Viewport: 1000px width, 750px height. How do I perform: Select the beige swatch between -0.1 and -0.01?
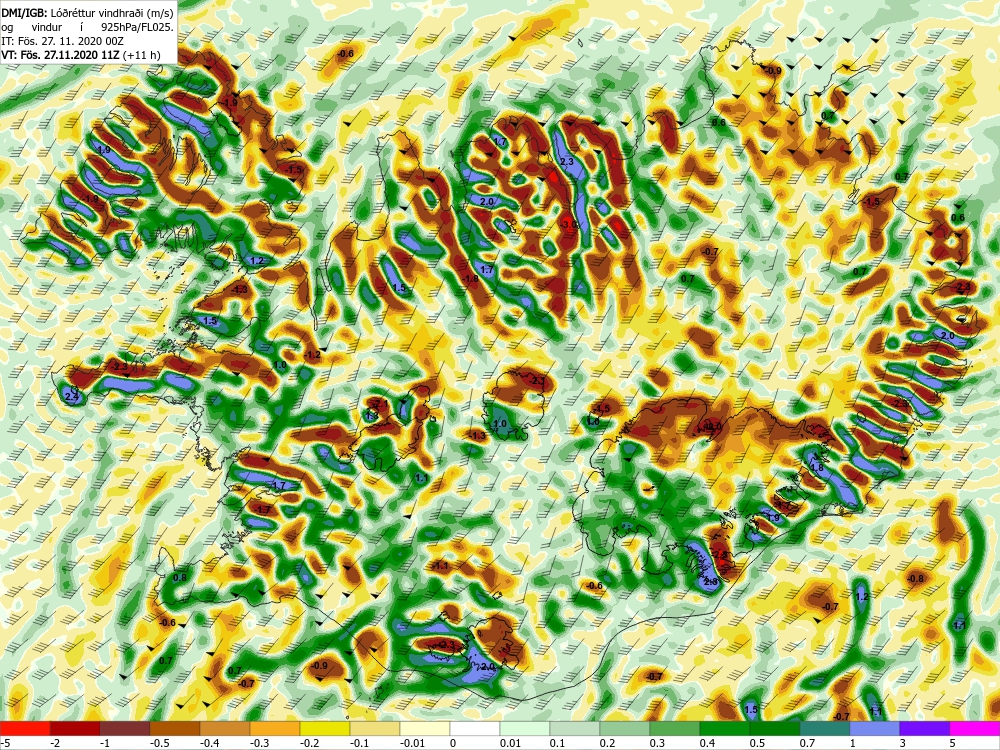tap(375, 729)
